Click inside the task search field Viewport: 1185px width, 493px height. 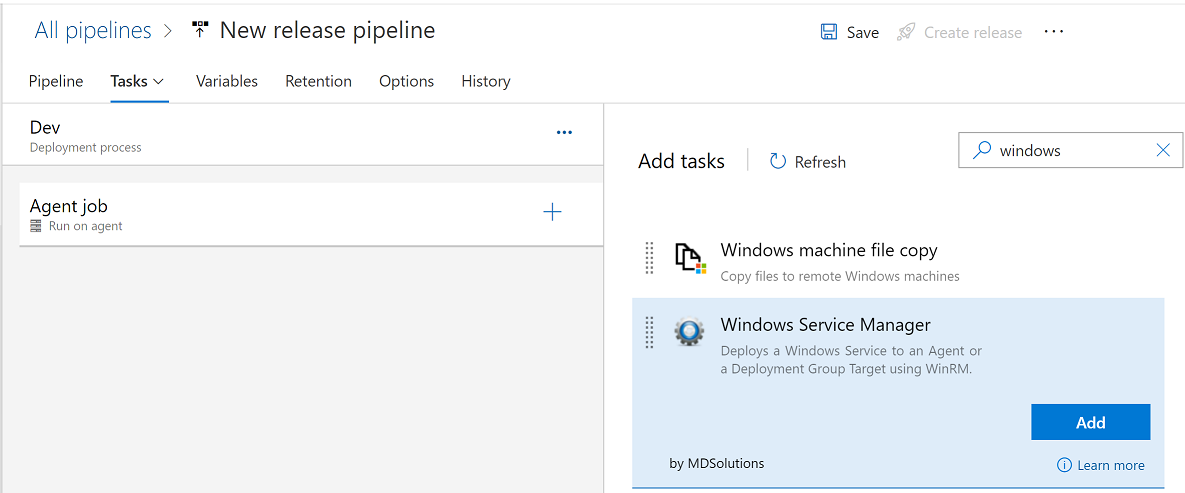1070,150
